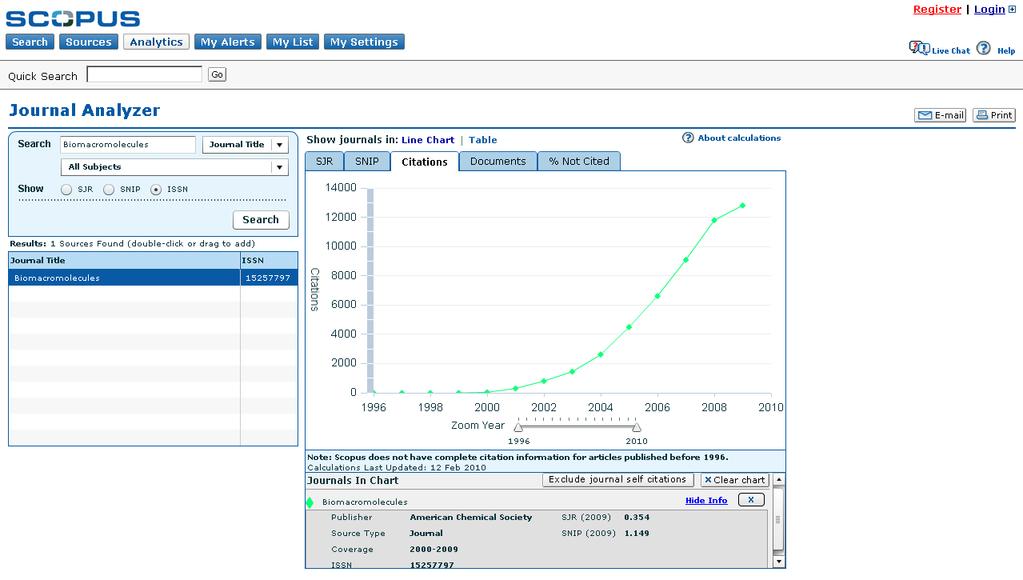Image resolution: width=1023 pixels, height=580 pixels.
Task: Open the Live Chat icon
Action: tap(919, 48)
